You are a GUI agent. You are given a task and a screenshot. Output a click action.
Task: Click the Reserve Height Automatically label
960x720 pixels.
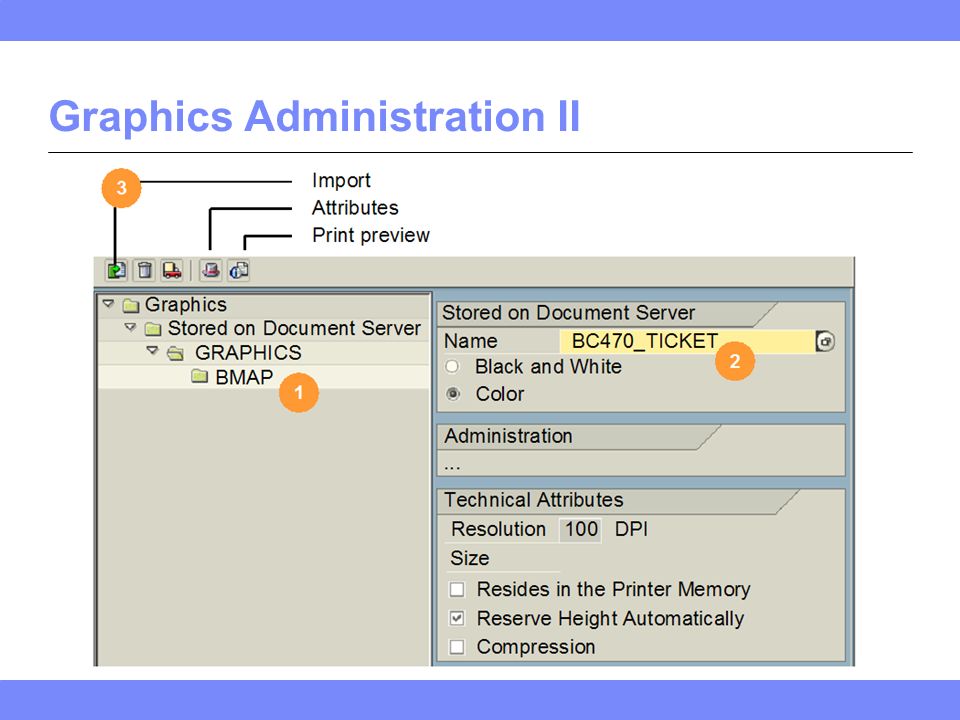click(610, 618)
